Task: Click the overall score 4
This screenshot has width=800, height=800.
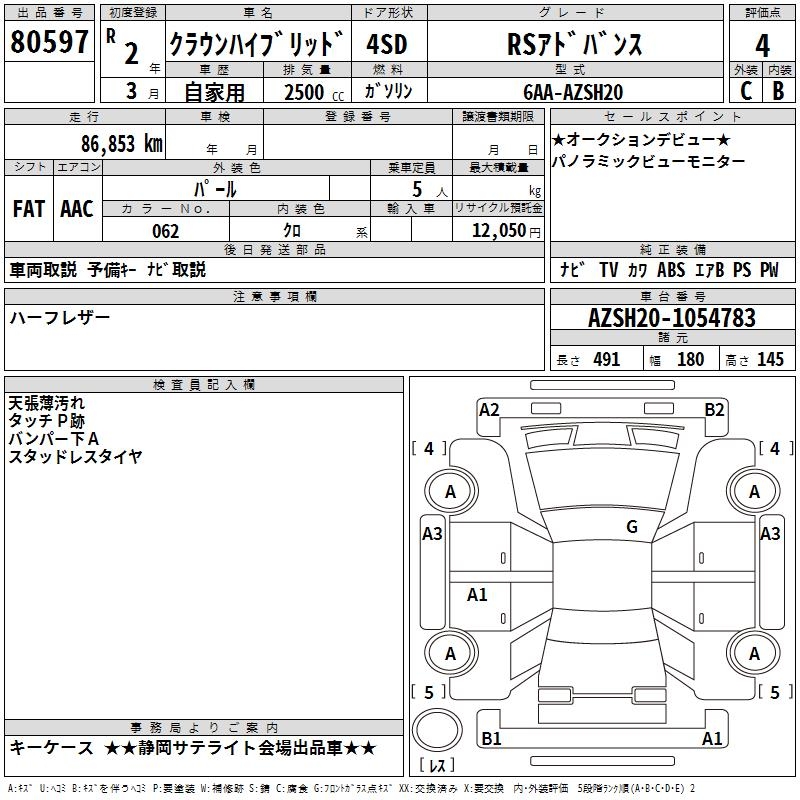Action: point(762,45)
